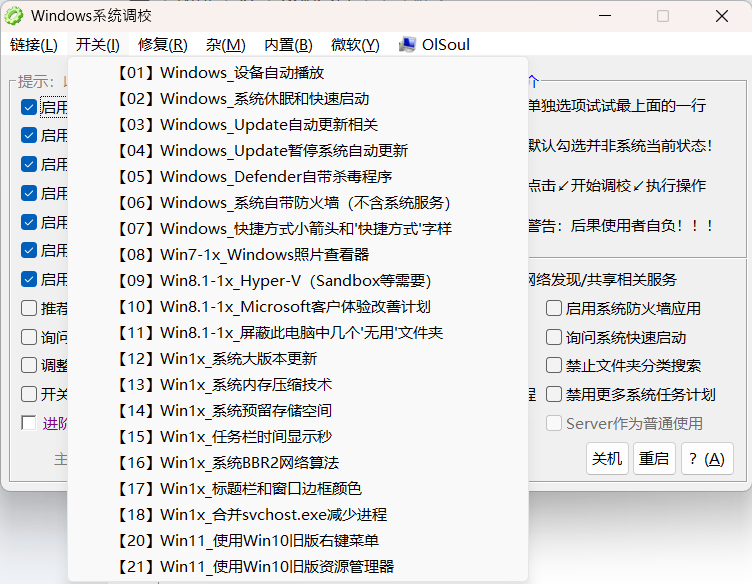The height and width of the screenshot is (584, 752).
Task: Choose 【03】Windows_Update自动更新相关
Action: pos(298,125)
